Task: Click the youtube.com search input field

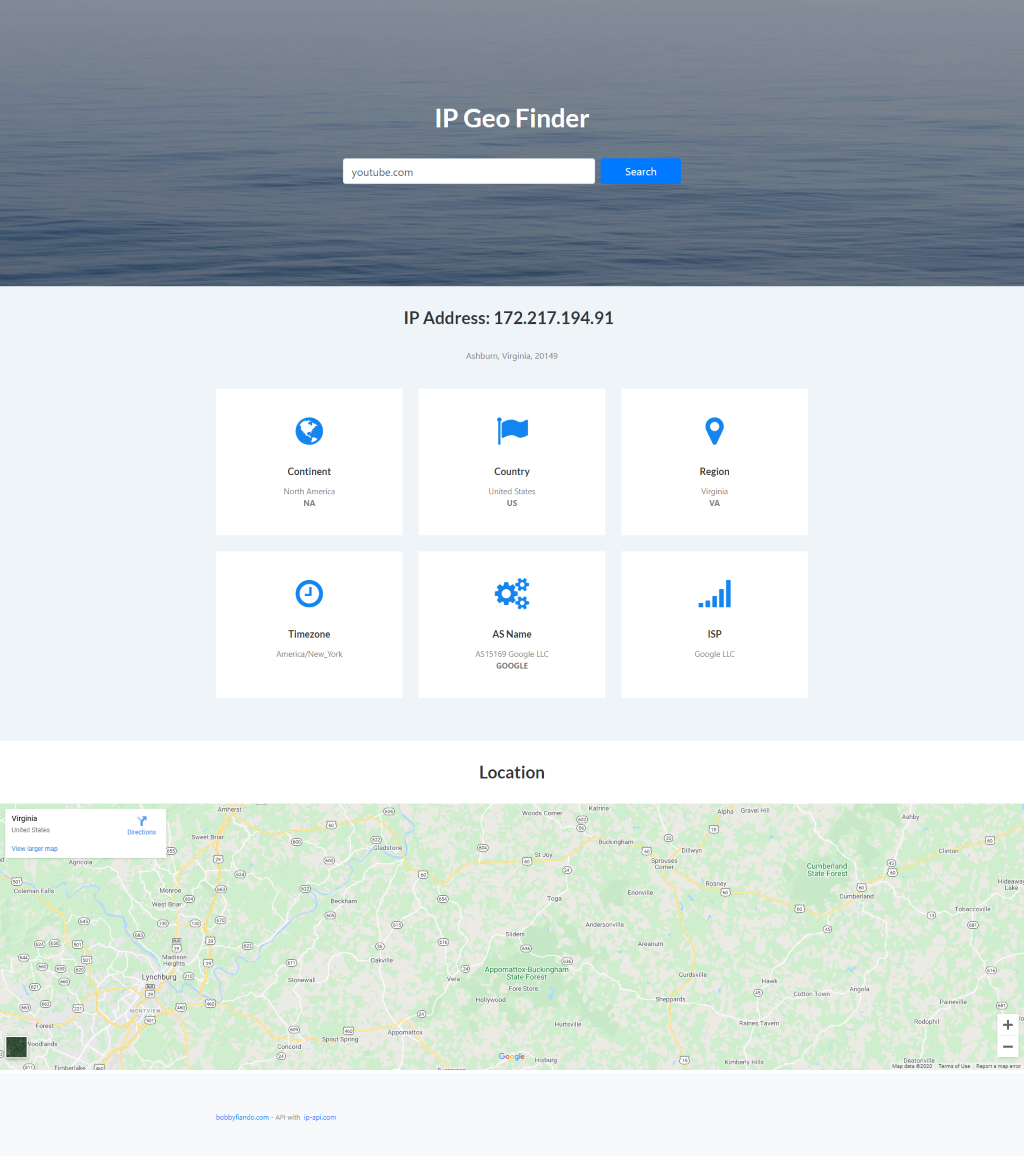Action: (469, 171)
